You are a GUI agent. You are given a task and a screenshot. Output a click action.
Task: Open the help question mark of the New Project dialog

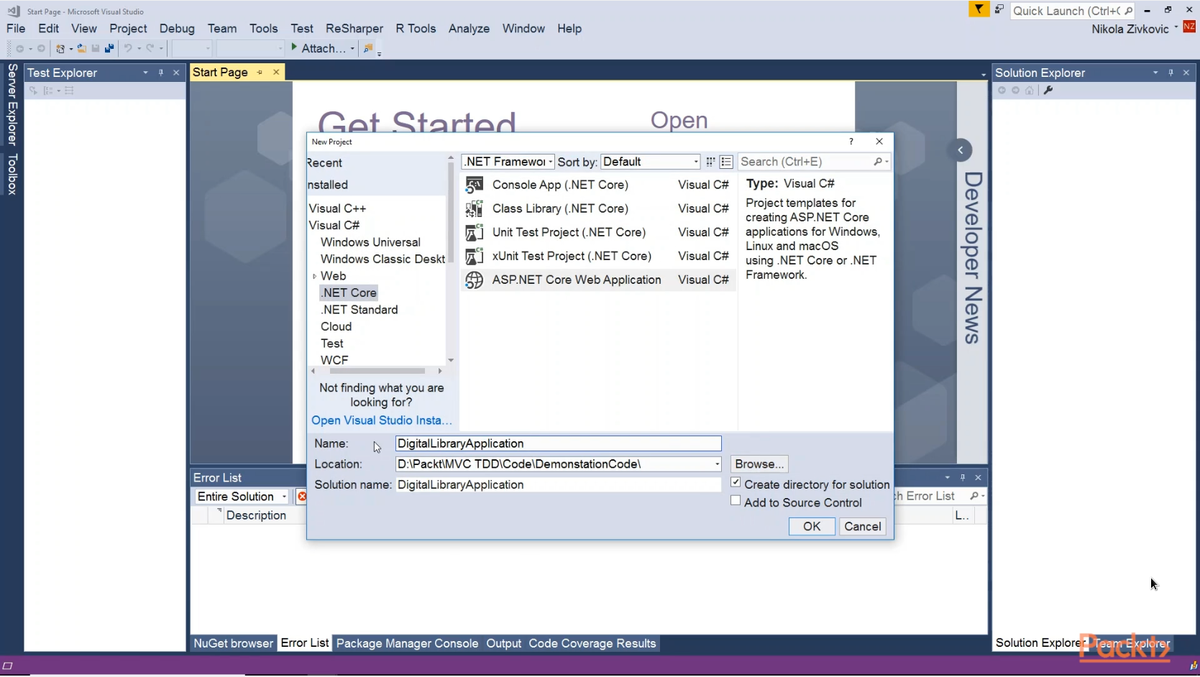(851, 142)
